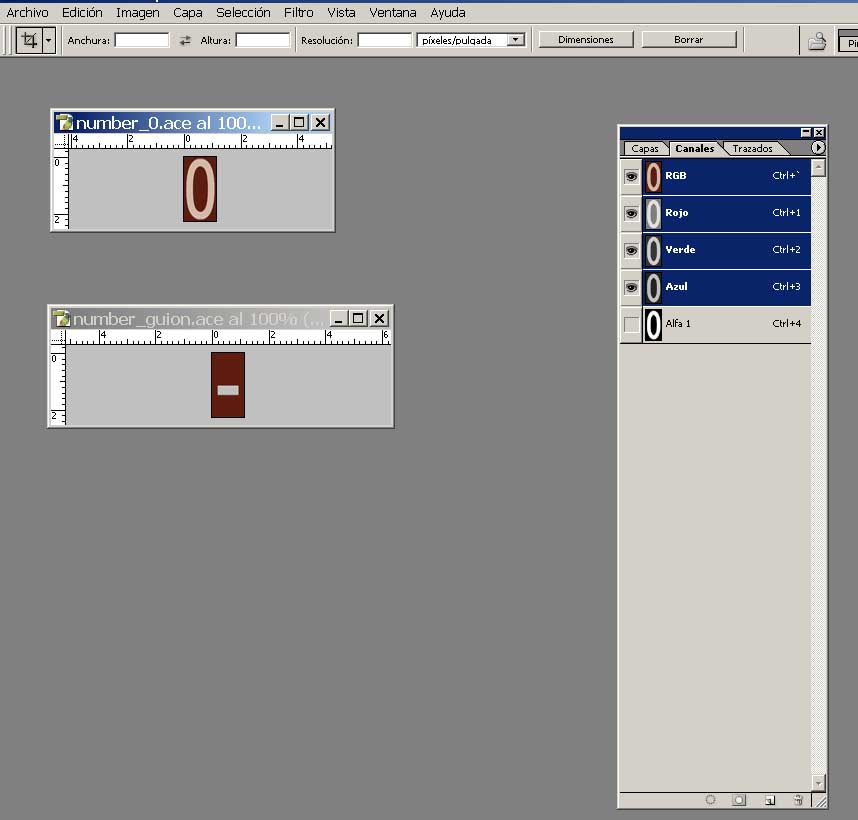Open the Filtro menu
This screenshot has width=858, height=820.
[298, 13]
